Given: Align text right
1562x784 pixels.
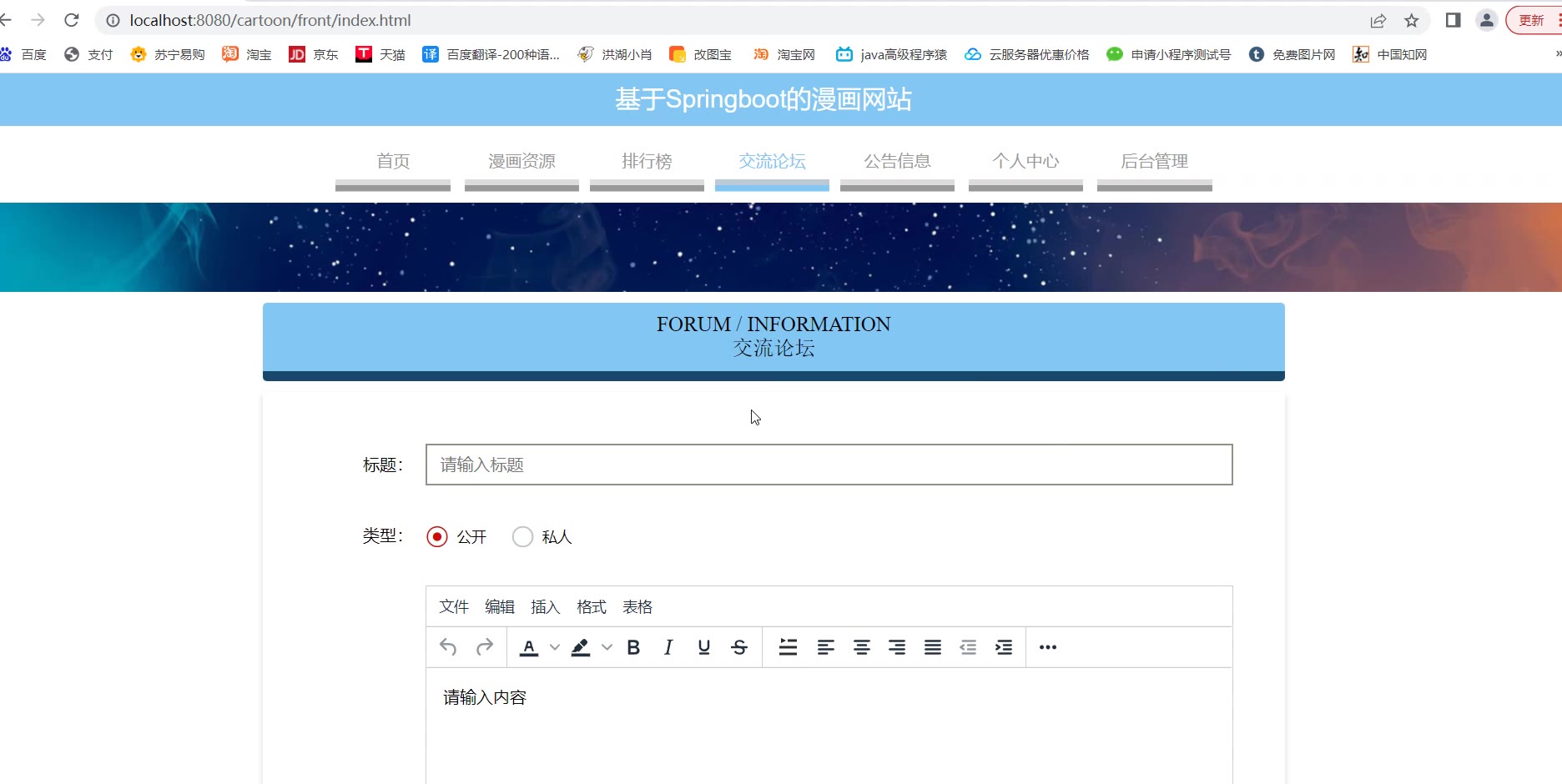Looking at the screenshot, I should tap(897, 647).
